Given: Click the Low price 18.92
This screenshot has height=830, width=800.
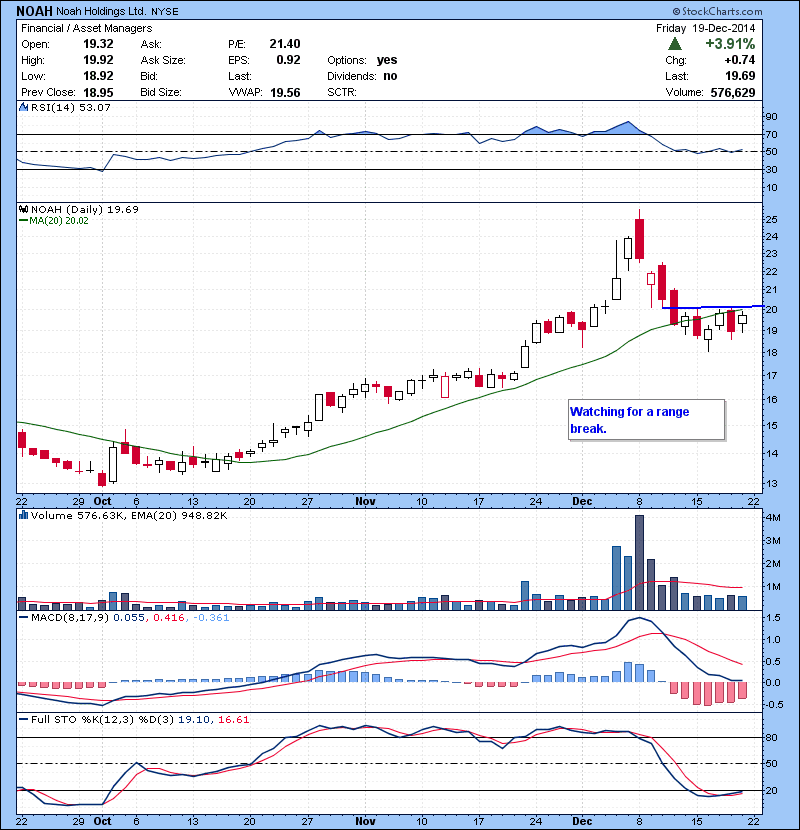Looking at the screenshot, I should pos(98,76).
